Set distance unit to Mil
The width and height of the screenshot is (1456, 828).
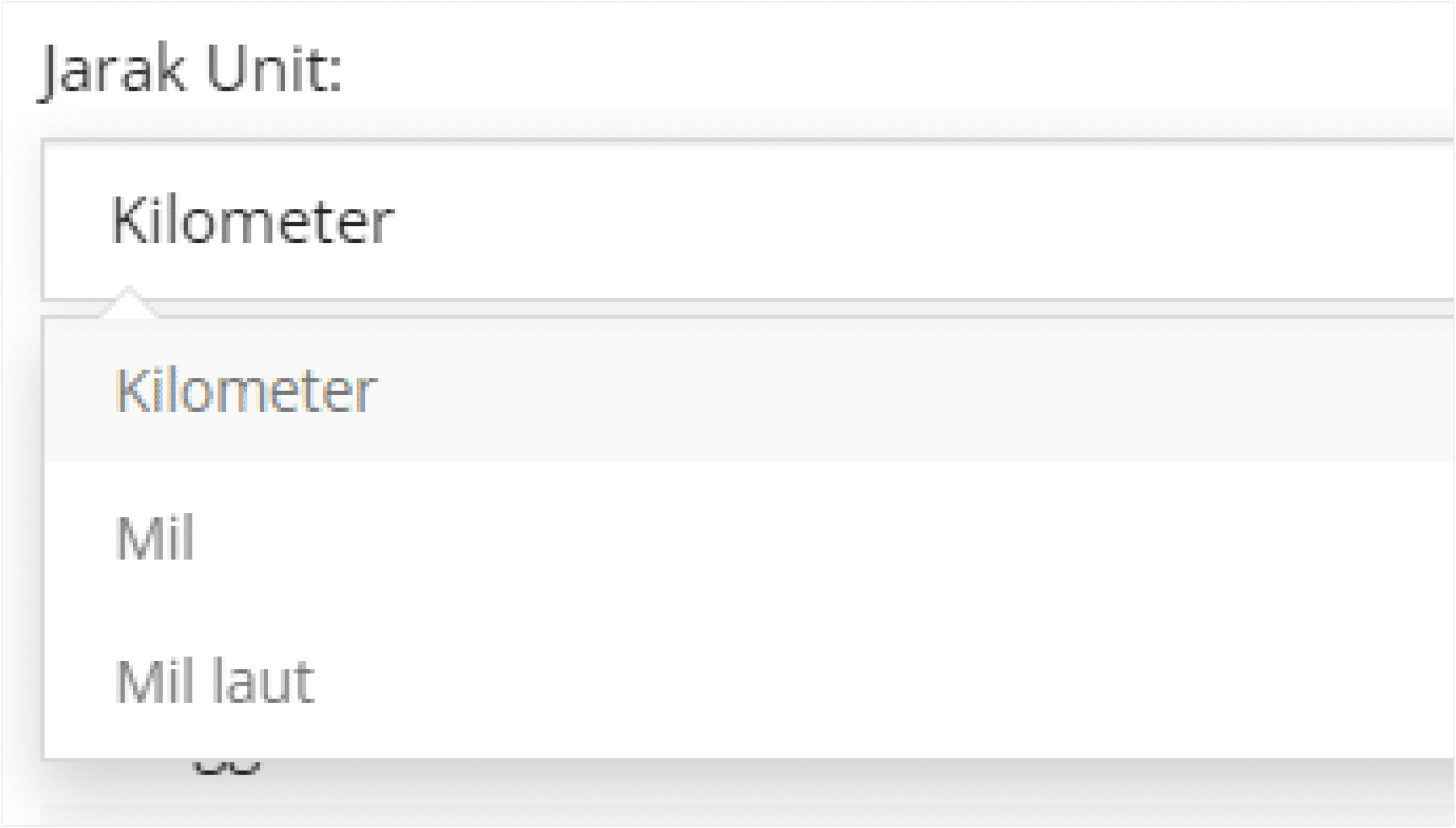coord(749,536)
